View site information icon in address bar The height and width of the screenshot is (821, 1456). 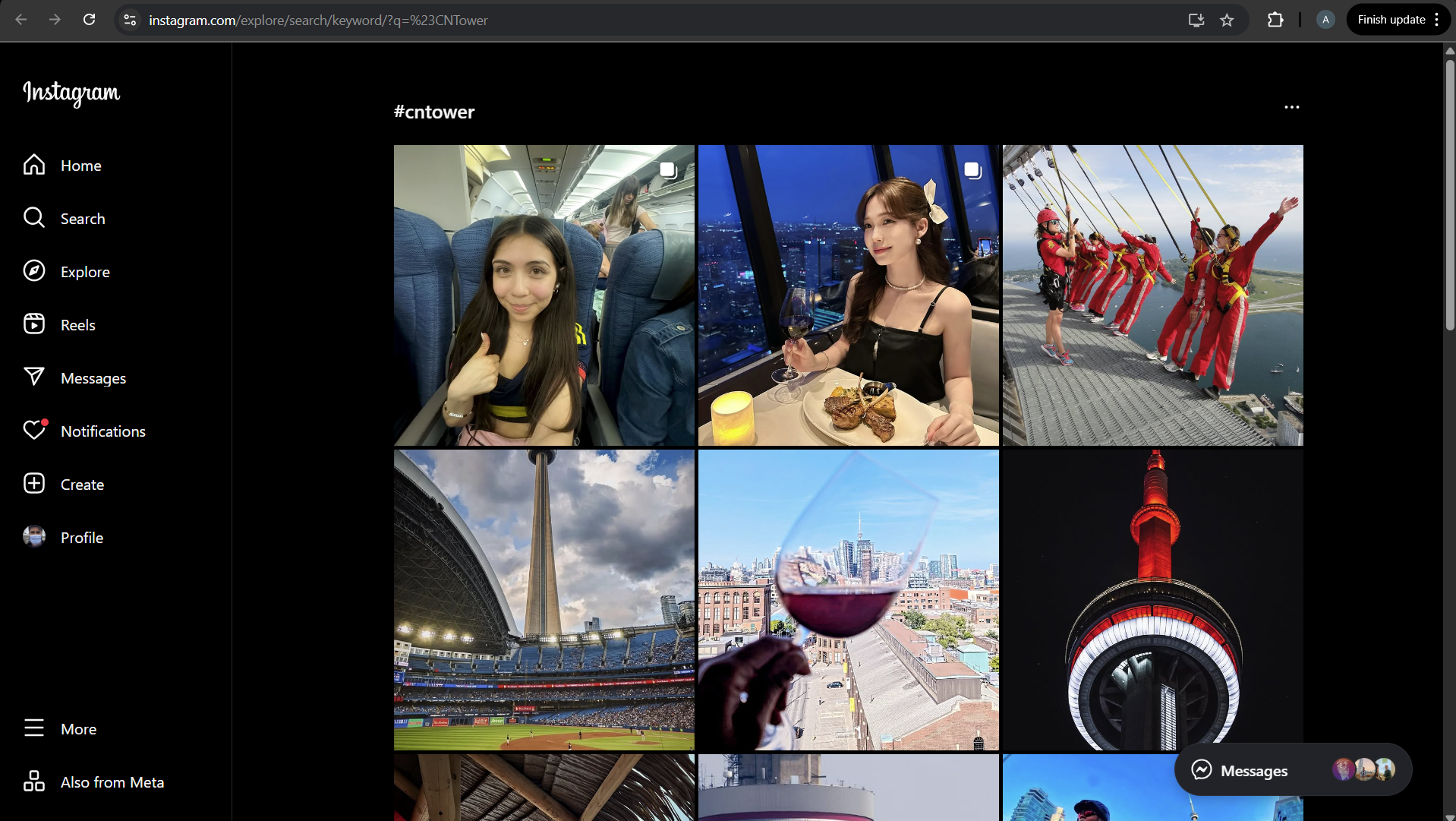(x=130, y=20)
